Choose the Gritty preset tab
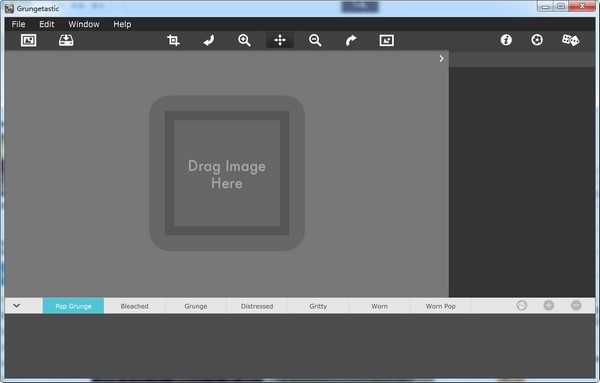Viewport: 600px width, 383px height. pyautogui.click(x=318, y=306)
